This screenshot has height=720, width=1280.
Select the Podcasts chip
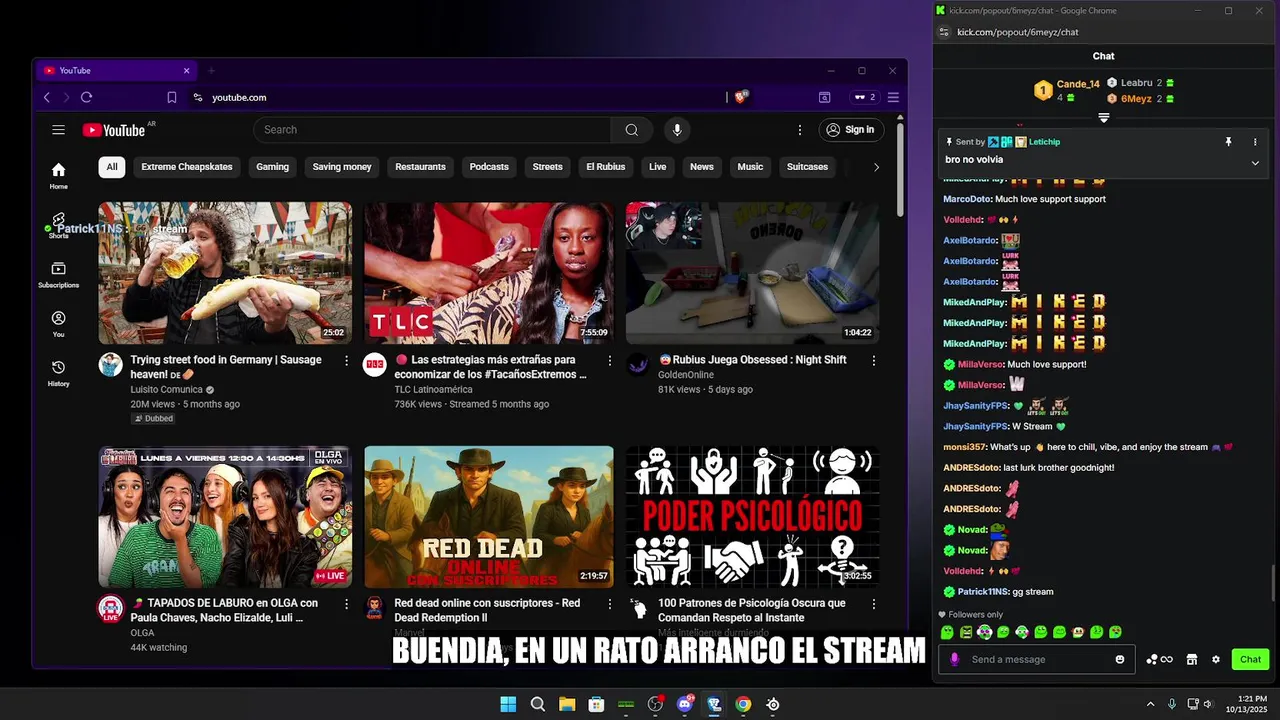[489, 167]
